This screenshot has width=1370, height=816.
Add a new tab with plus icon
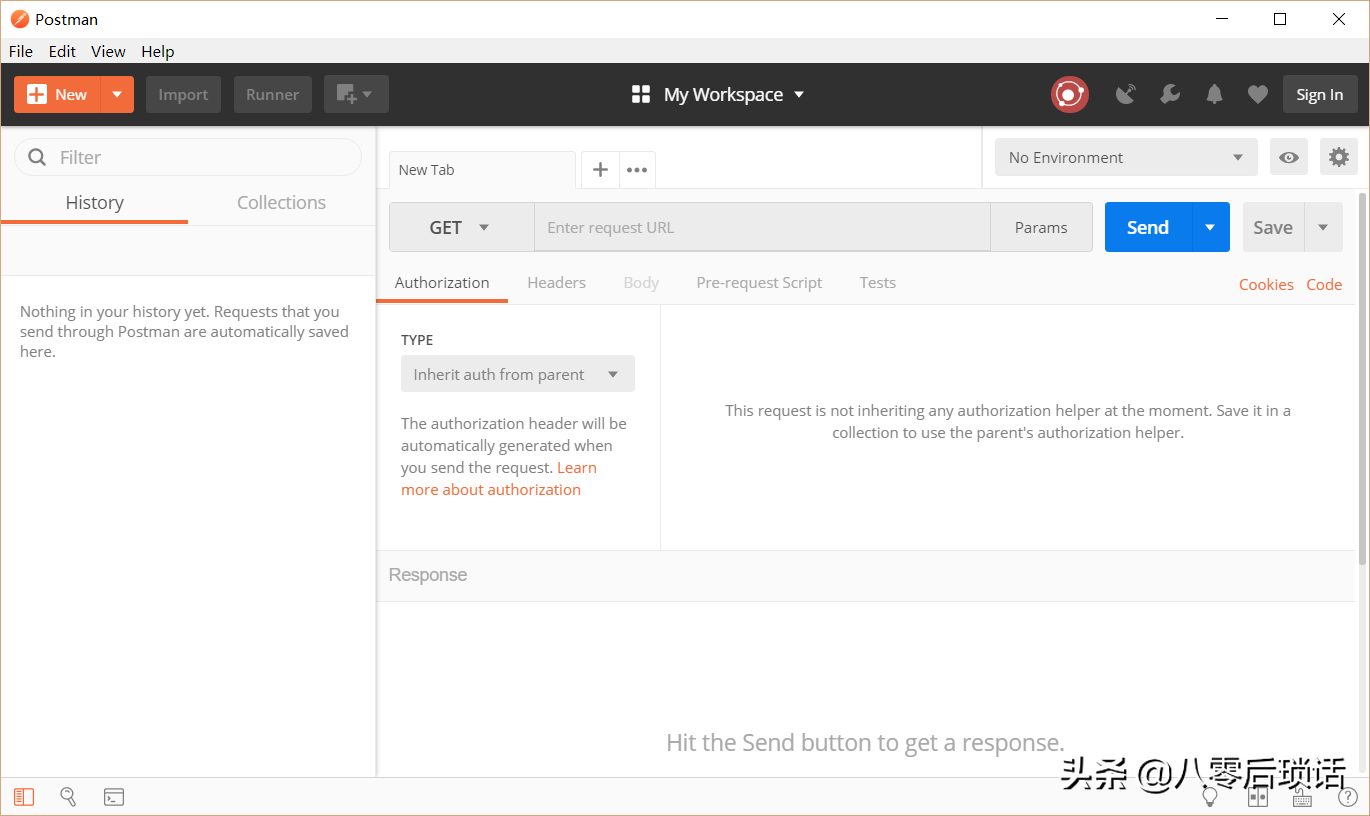600,170
